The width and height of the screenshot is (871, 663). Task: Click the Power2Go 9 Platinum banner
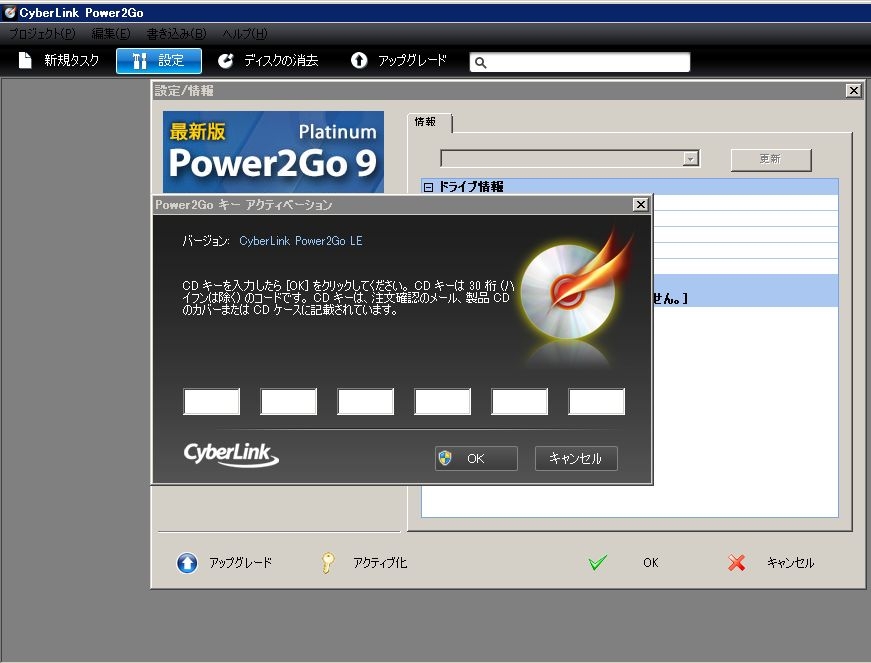point(273,152)
